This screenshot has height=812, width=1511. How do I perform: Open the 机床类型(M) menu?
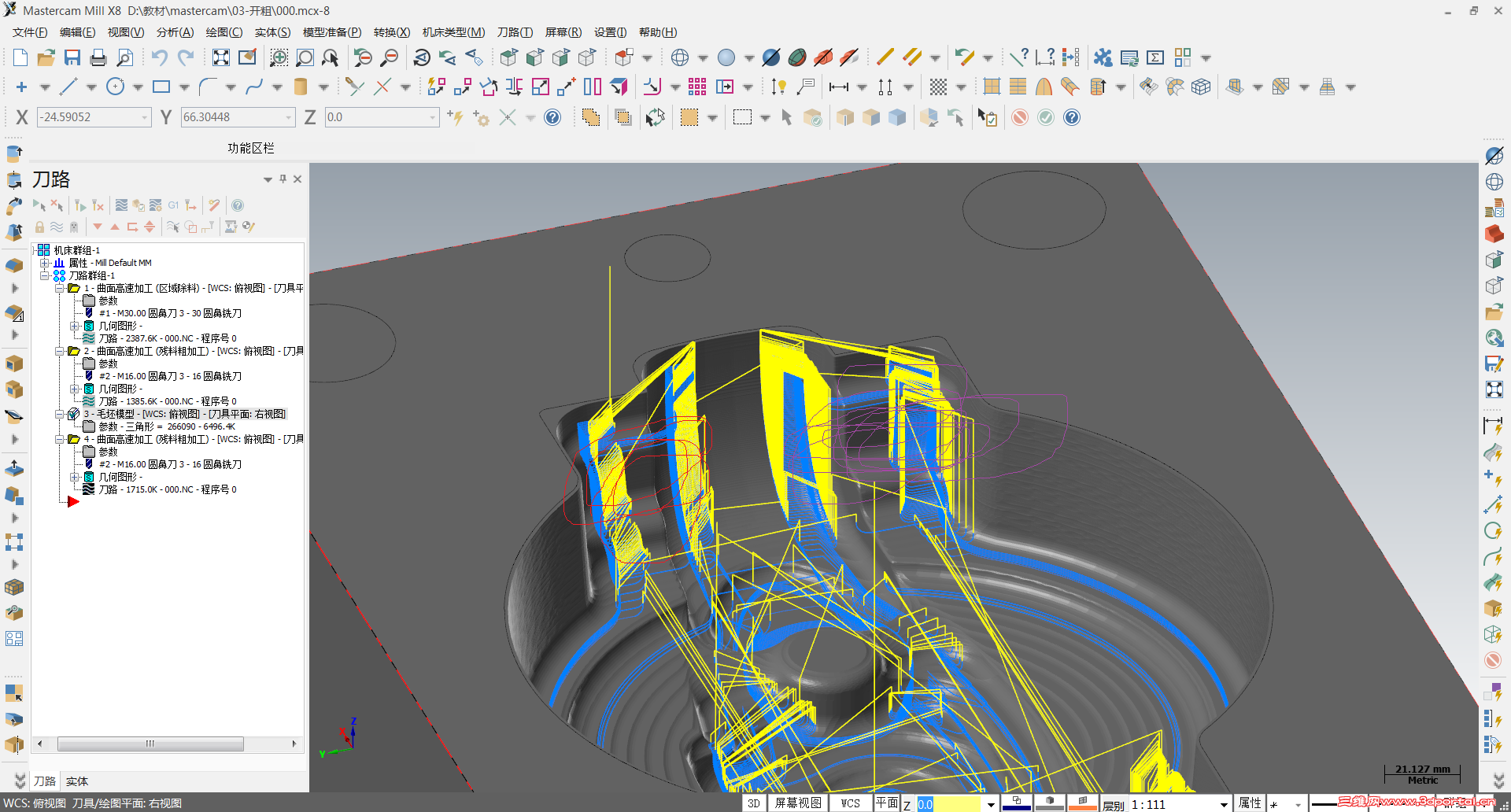coord(453,32)
